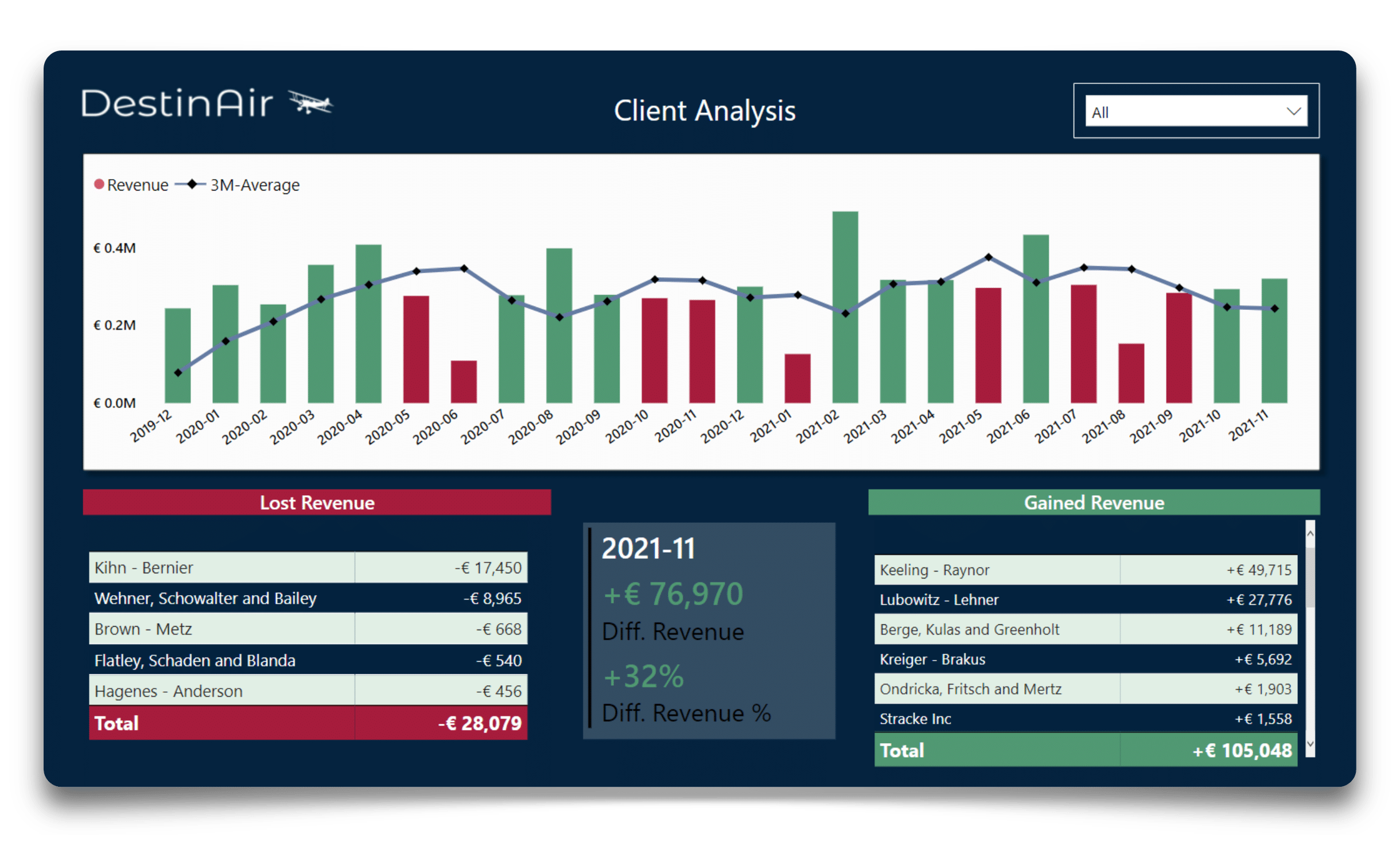This screenshot has width=1400, height=843.
Task: Click the € 0.4M axis label
Action: [x=115, y=248]
